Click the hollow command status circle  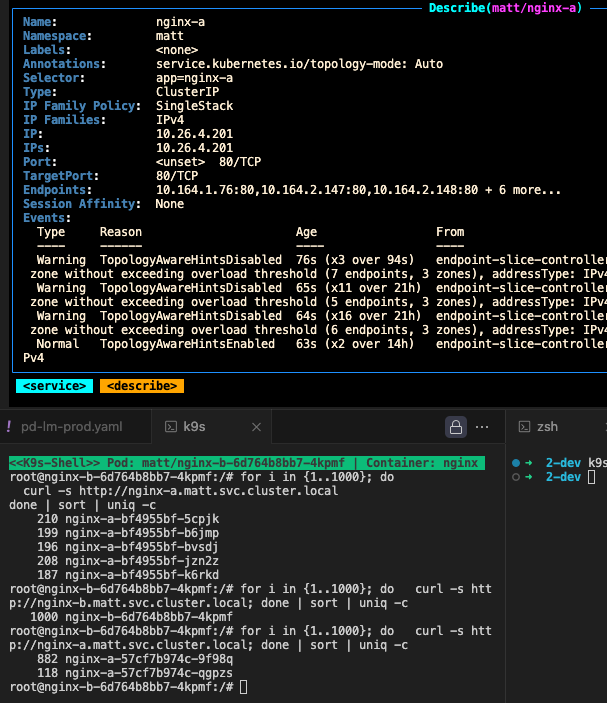pyautogui.click(x=515, y=477)
